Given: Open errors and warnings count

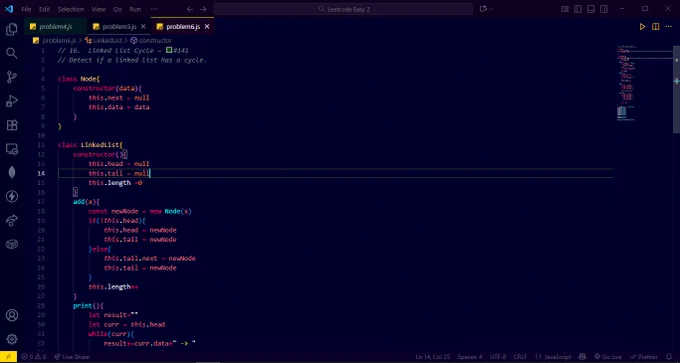Looking at the screenshot, I should tap(34, 356).
